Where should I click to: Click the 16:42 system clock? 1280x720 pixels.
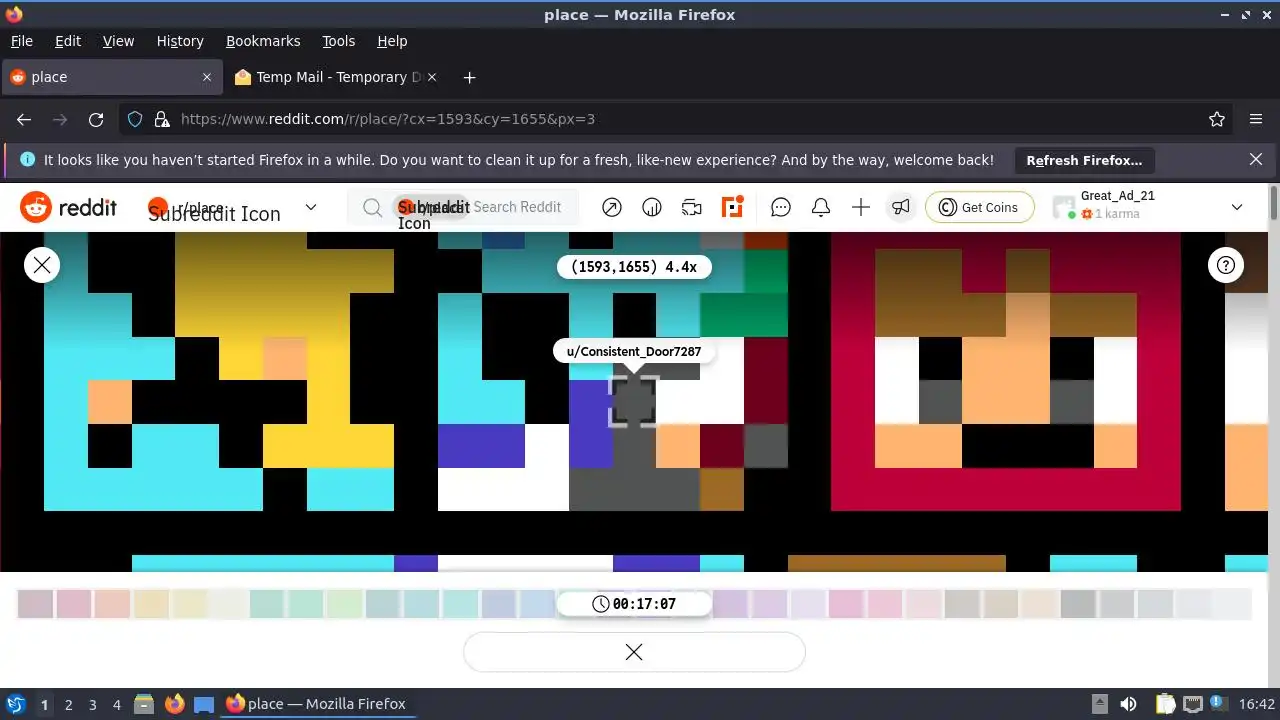[x=1257, y=704]
